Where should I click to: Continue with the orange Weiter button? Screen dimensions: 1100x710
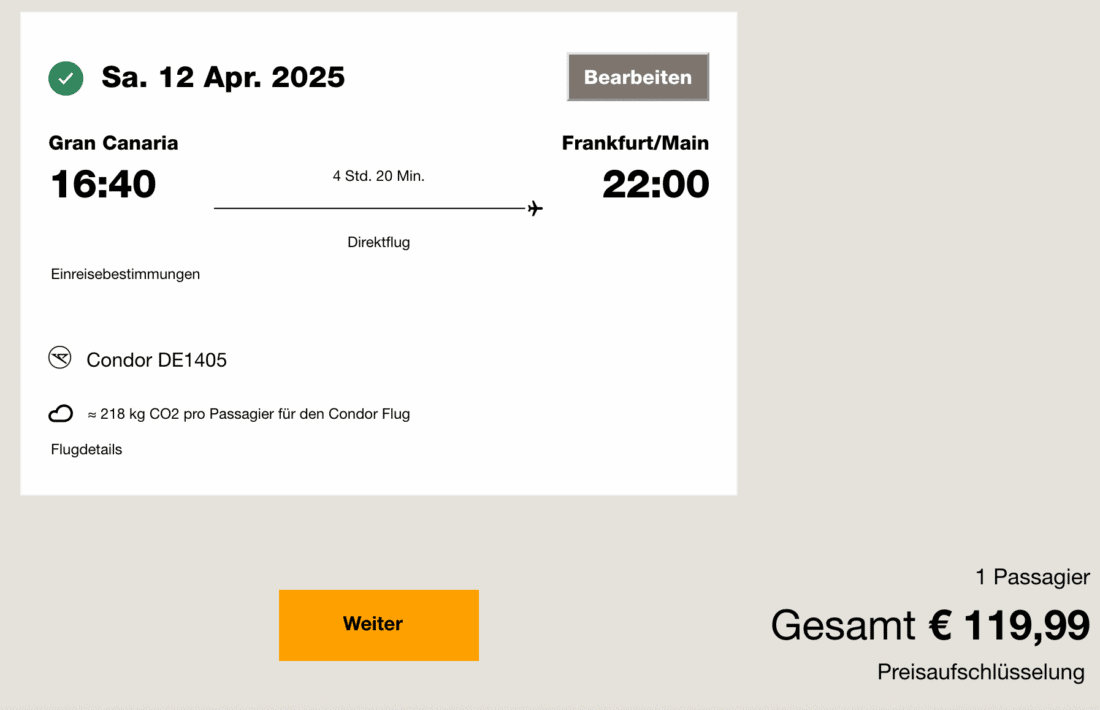[378, 625]
